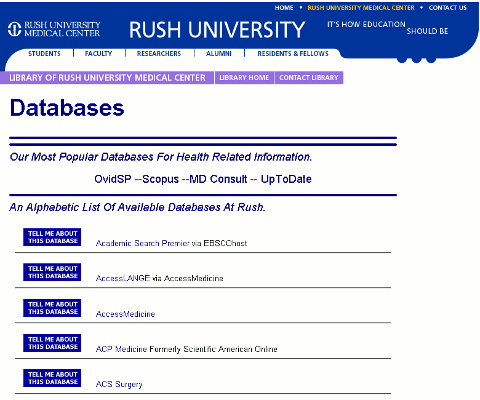Screen dimensions: 480x400
Task: Open the Faculty section
Action: pyautogui.click(x=98, y=54)
